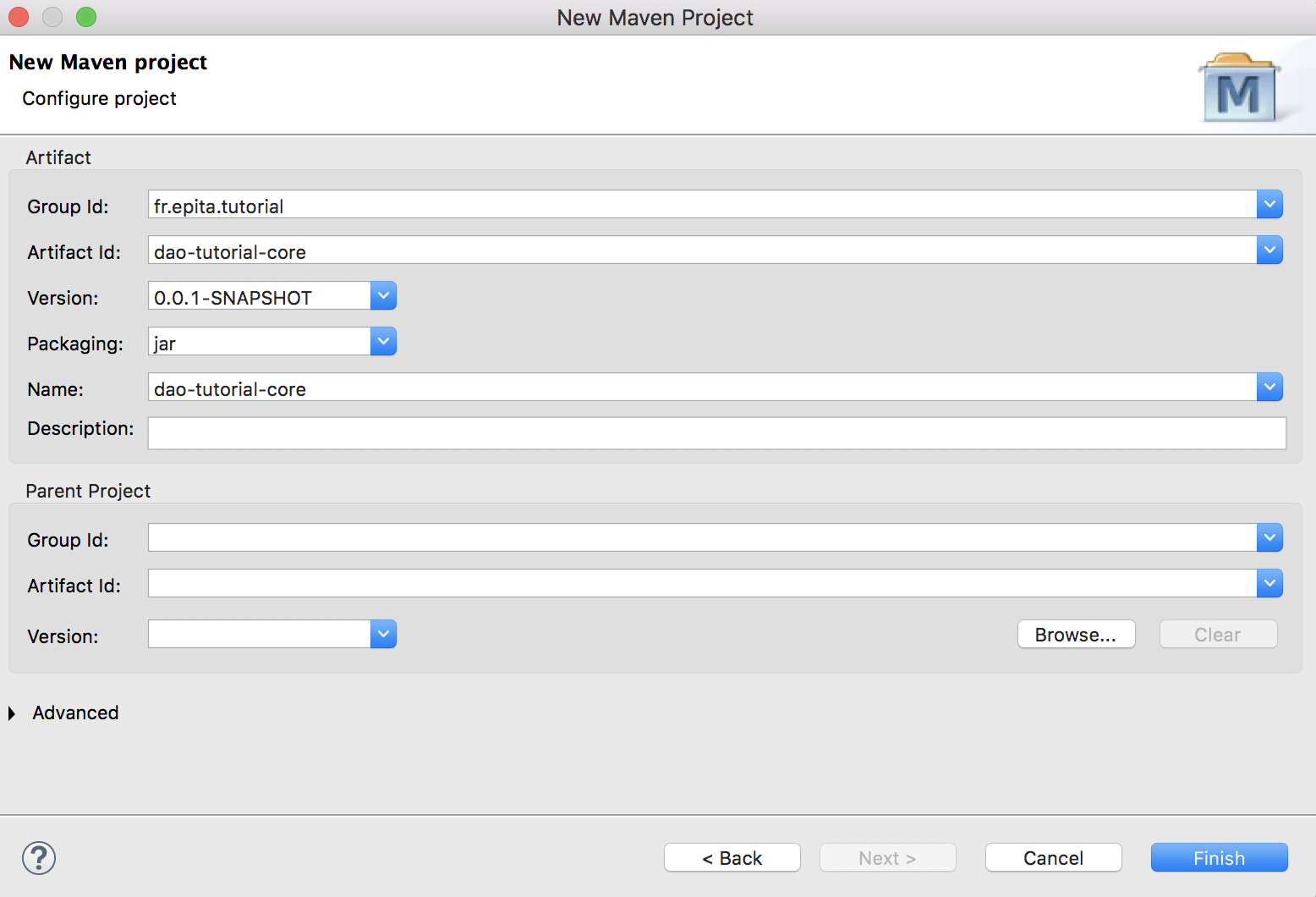
Task: Focus the fr.epita.tutorial Group Id field
Action: pos(702,204)
